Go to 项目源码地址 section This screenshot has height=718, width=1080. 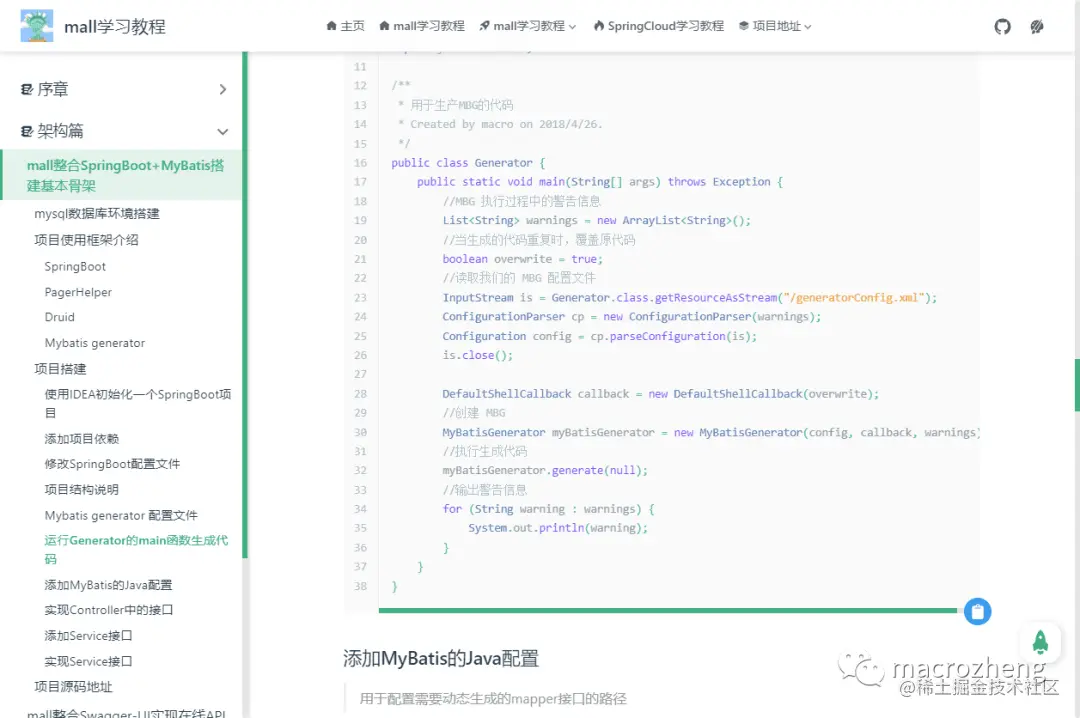(x=73, y=686)
